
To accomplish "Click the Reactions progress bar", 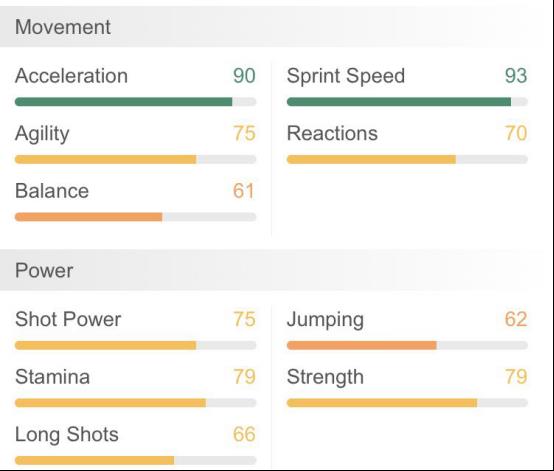I will click(x=407, y=159).
